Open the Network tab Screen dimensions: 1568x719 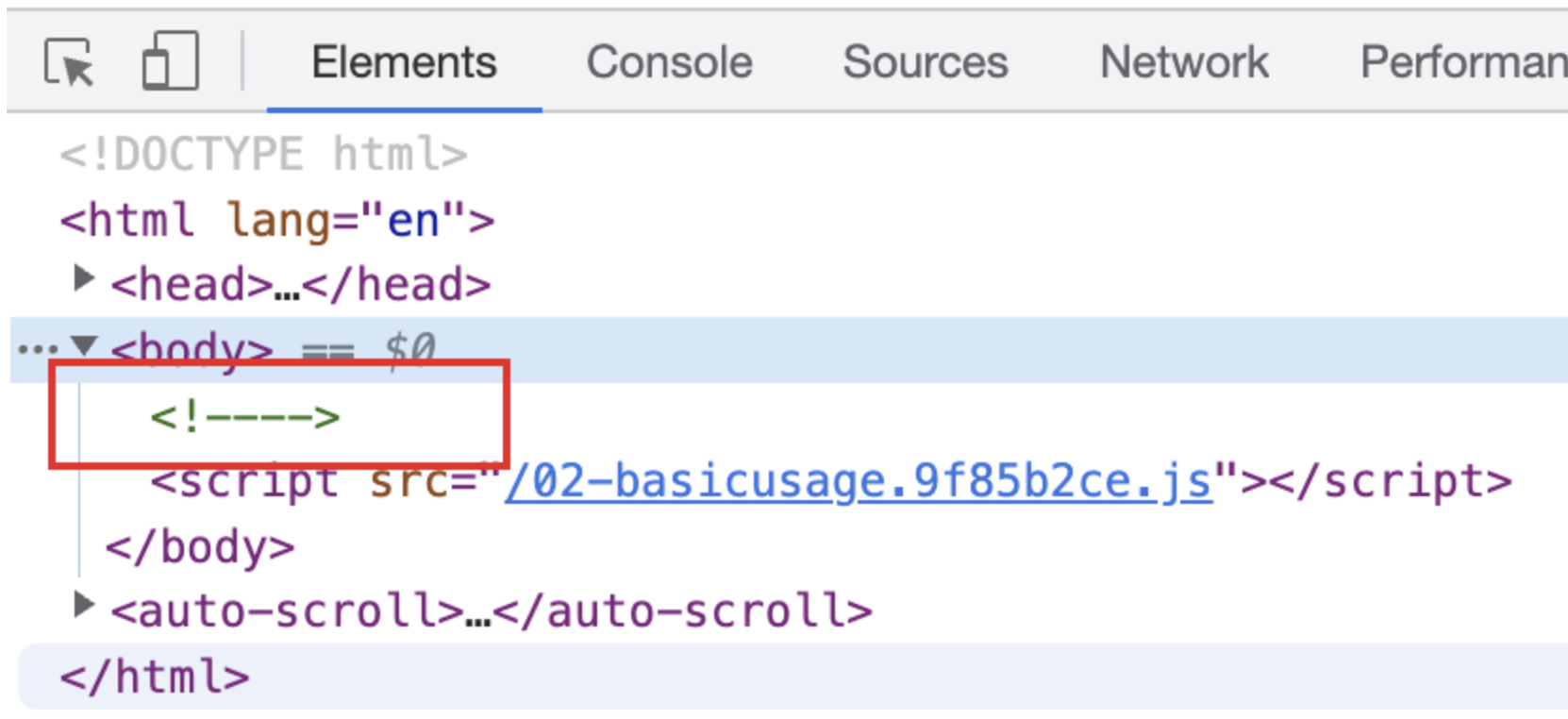pos(1184,62)
